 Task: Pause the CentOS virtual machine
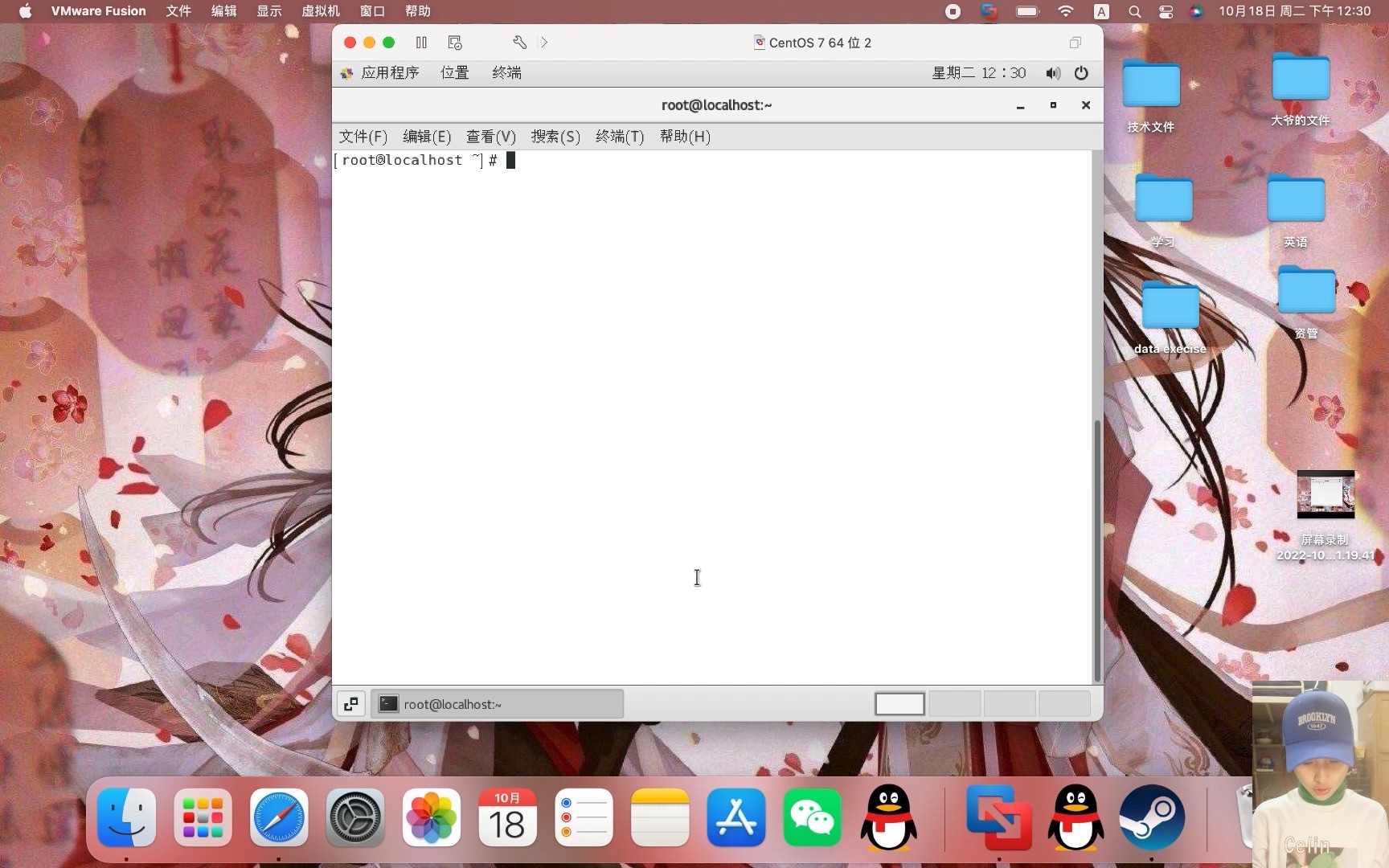[421, 43]
